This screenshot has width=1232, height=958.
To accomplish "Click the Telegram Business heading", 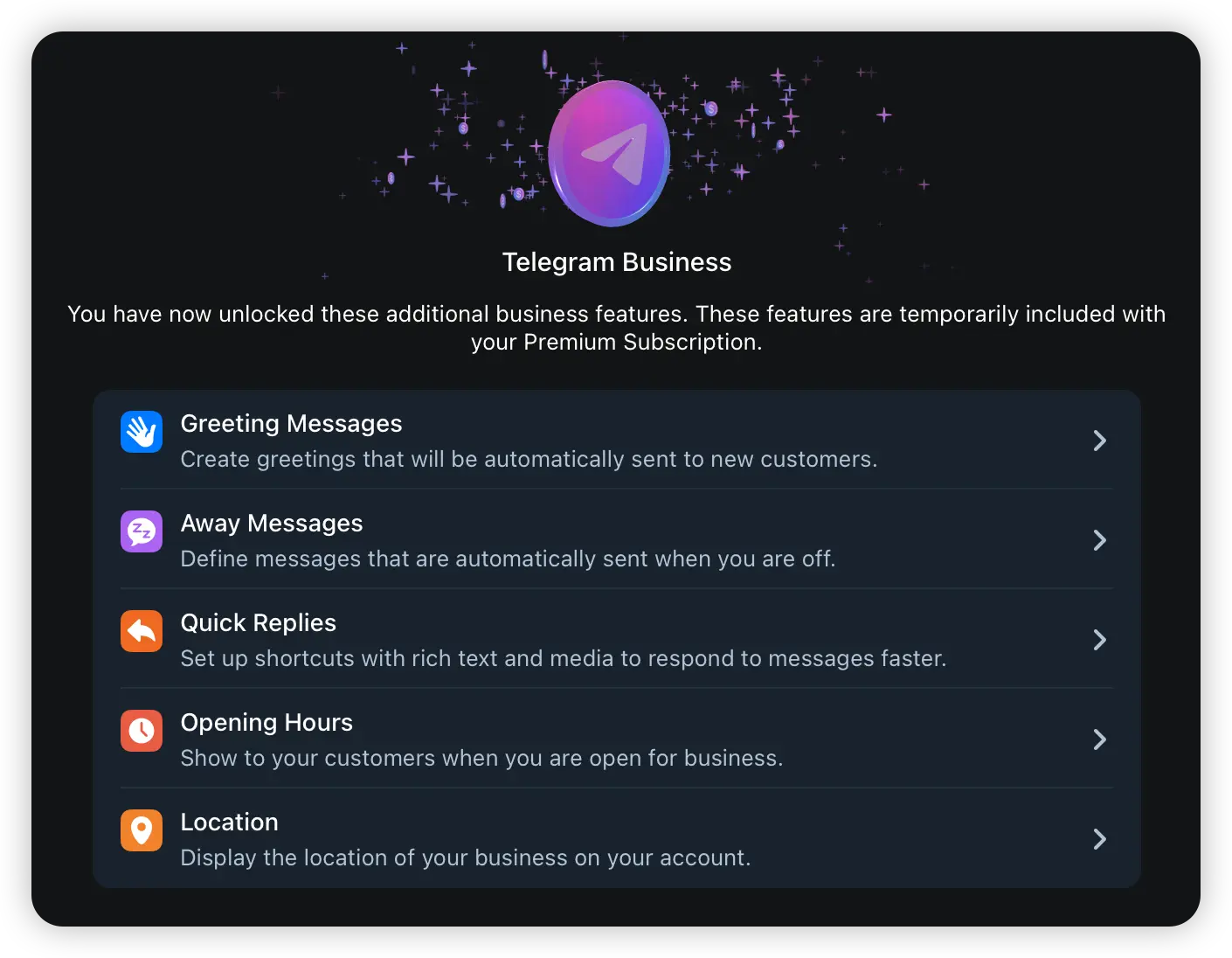I will coord(617,262).
